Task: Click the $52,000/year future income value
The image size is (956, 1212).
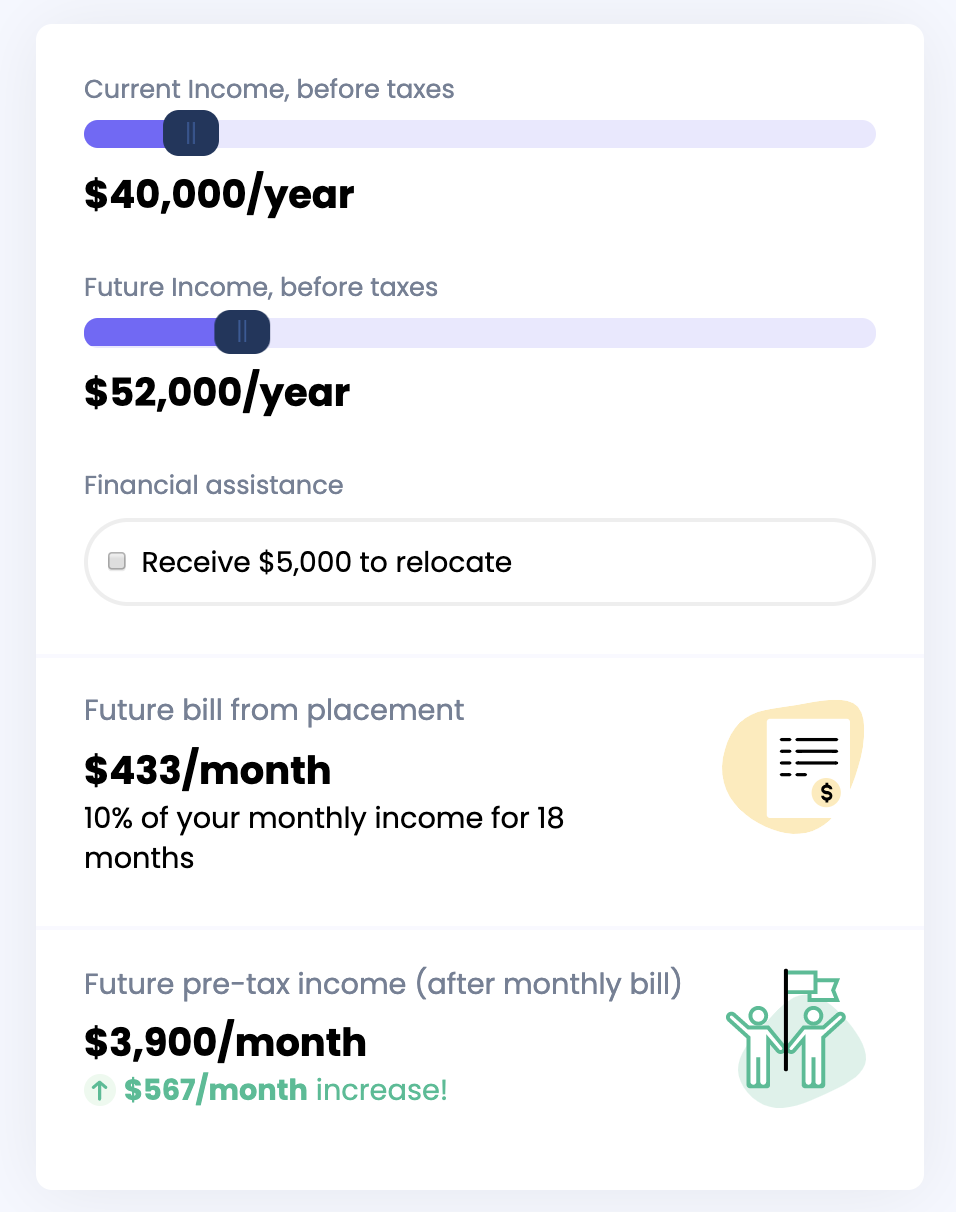Action: pyautogui.click(x=217, y=392)
